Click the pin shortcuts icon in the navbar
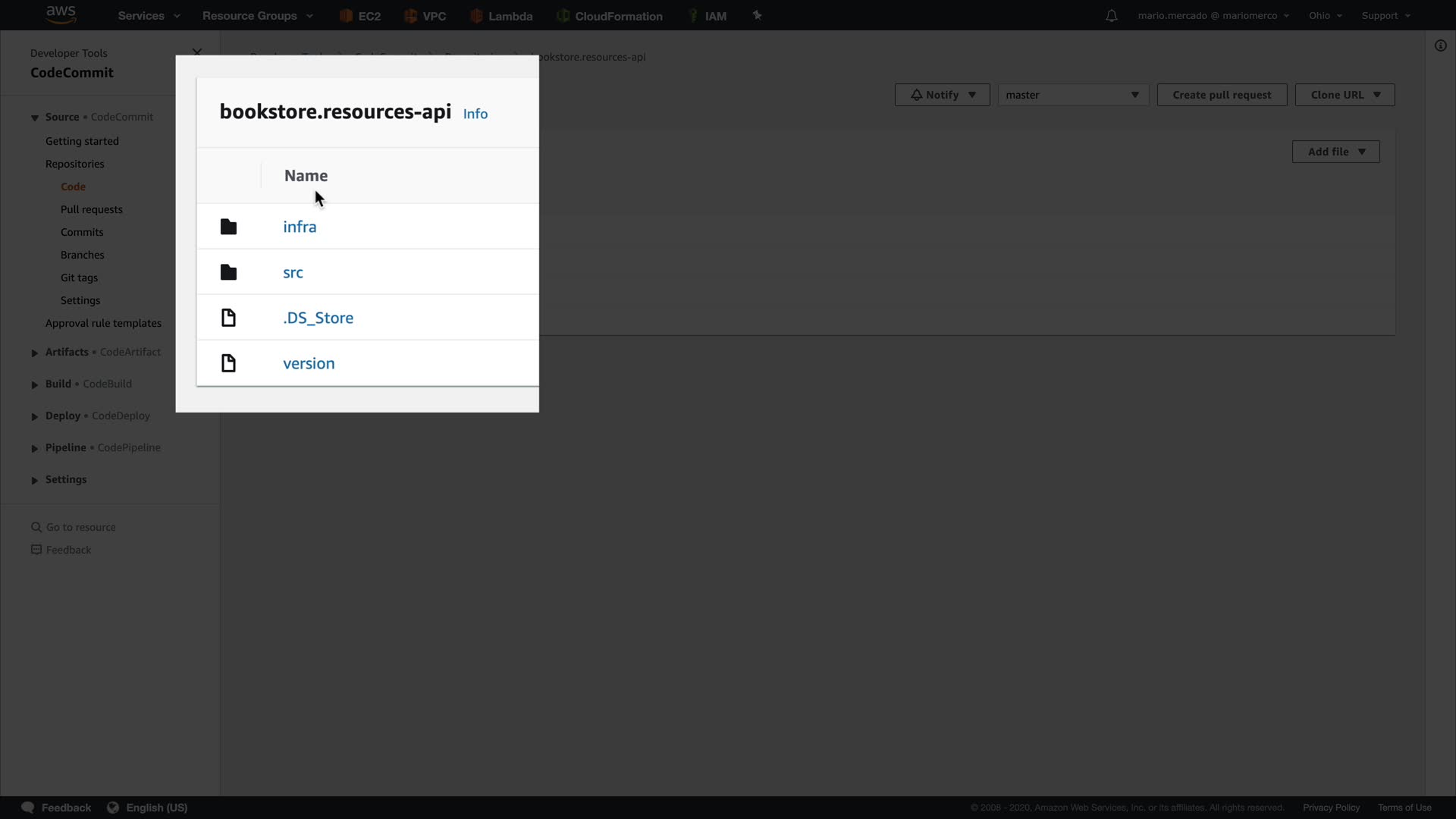The width and height of the screenshot is (1456, 819). (757, 15)
